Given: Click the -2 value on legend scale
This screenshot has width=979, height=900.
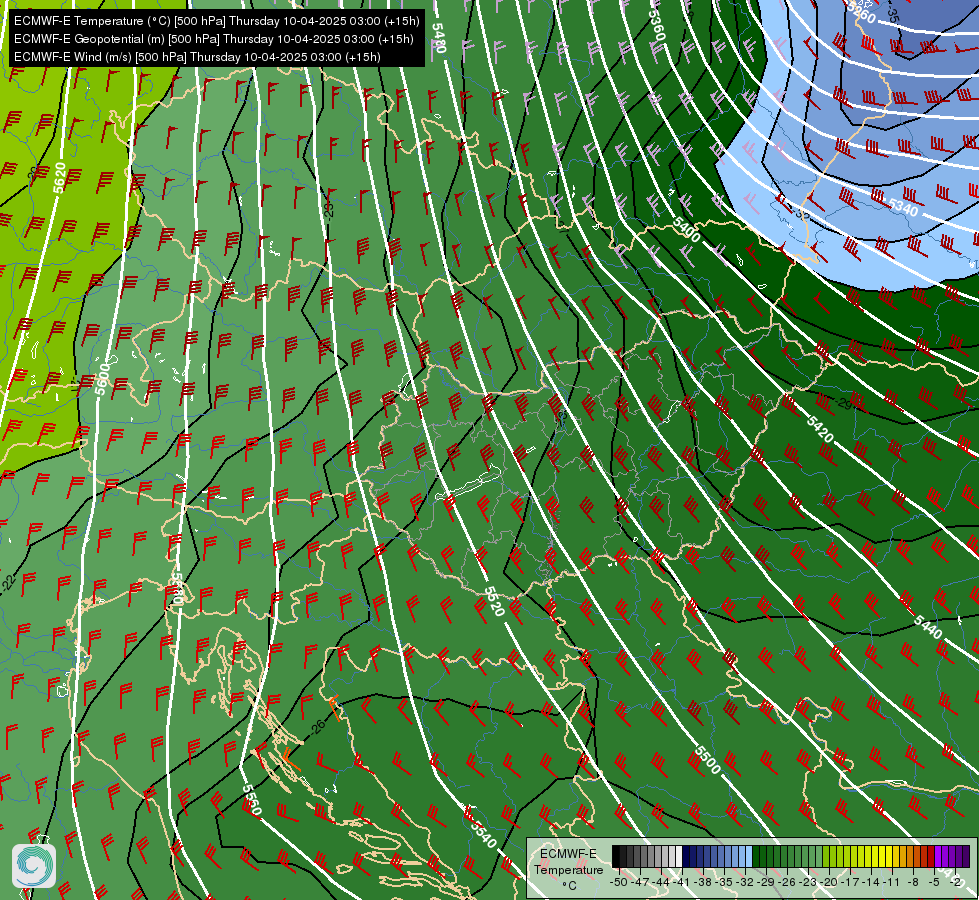Looking at the screenshot, I should [x=955, y=883].
